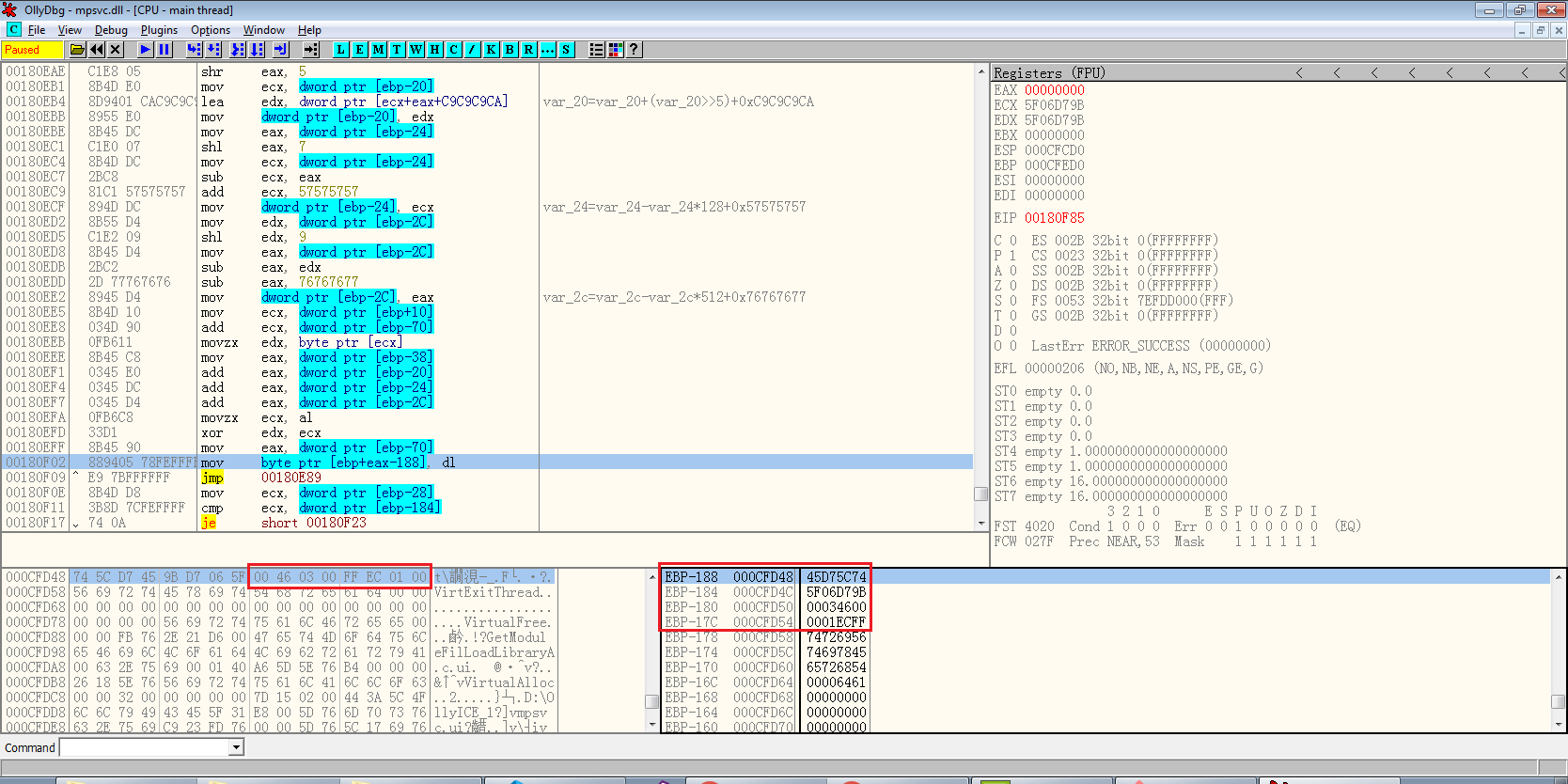Toggle the C carry flag value

pyautogui.click(x=1012, y=241)
